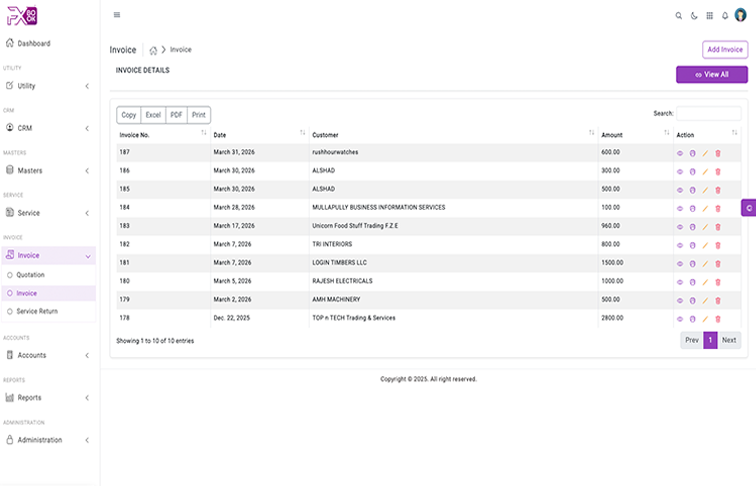Viewport: 756px width, 486px height.
Task: Click the edit pencil for invoice 187
Action: (x=705, y=152)
